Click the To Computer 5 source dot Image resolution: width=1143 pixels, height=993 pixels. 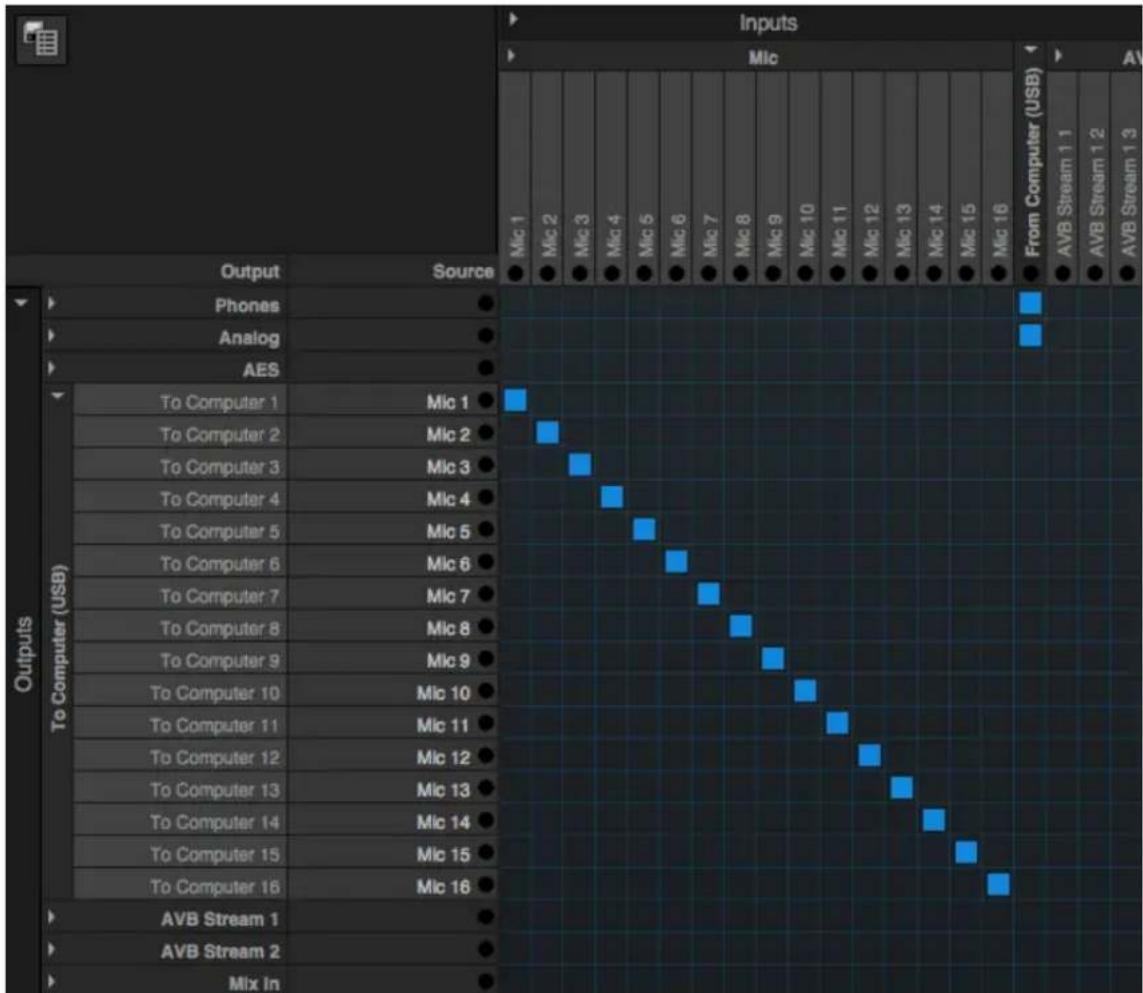click(x=485, y=529)
